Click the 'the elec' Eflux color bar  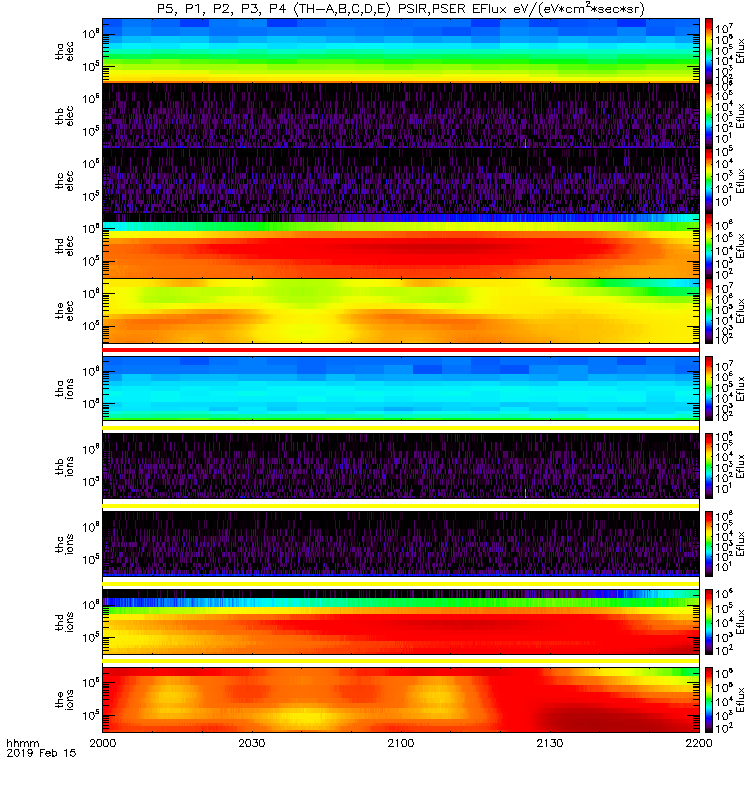(709, 311)
